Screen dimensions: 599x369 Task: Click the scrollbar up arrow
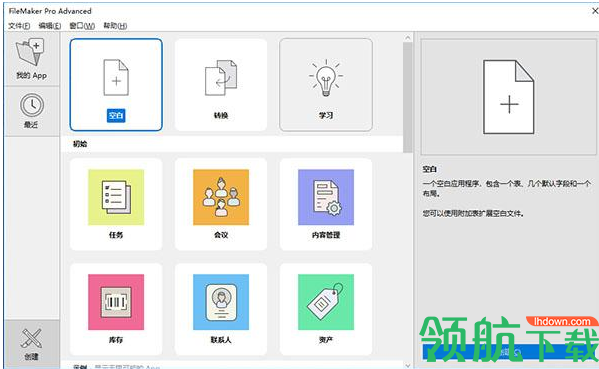coord(408,38)
